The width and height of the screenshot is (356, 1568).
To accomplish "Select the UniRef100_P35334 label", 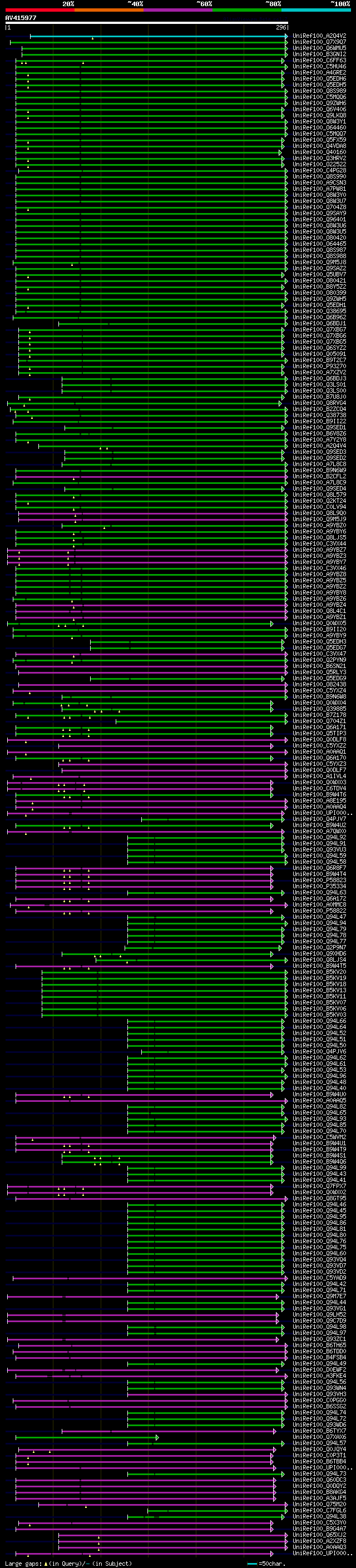I will point(319,886).
